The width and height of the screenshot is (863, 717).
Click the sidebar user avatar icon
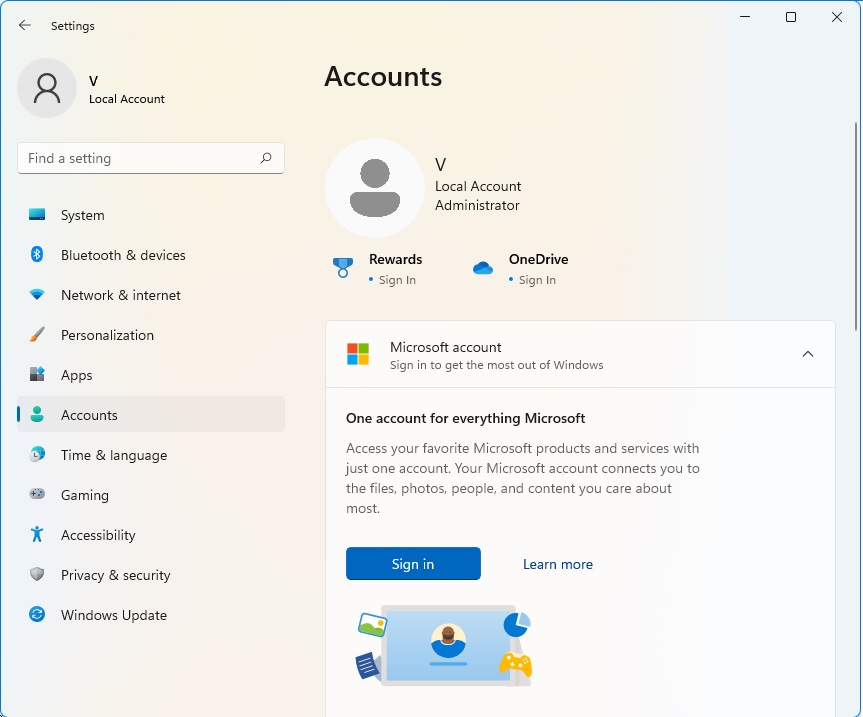[x=47, y=88]
